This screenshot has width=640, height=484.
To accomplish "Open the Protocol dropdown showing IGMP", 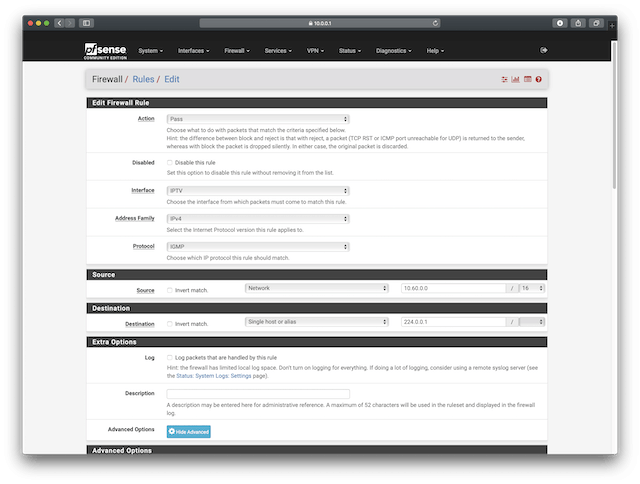I will click(258, 246).
